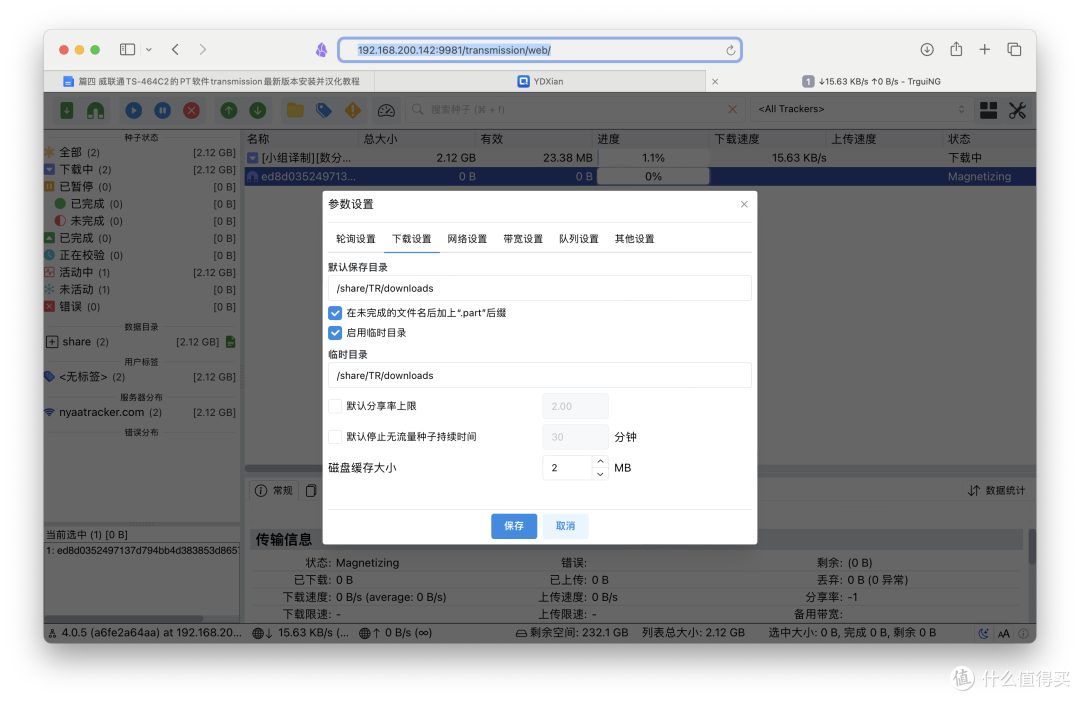The width and height of the screenshot is (1080, 701).
Task: Toggle '.part' suffix for incomplete files checkbox
Action: pos(335,313)
